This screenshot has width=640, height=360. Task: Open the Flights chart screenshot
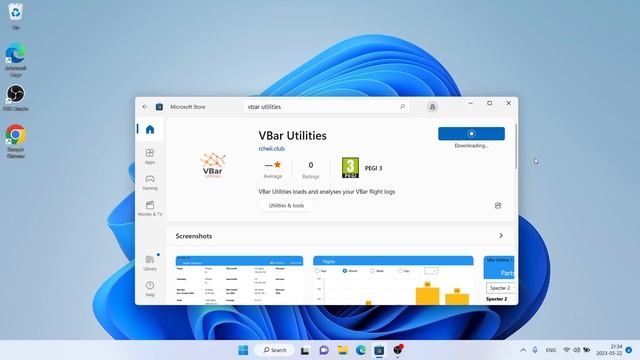point(393,280)
